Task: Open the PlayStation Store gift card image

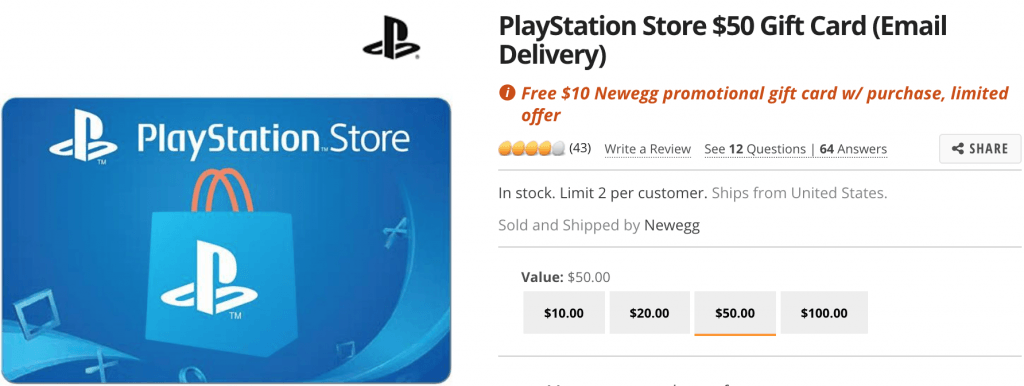Action: click(226, 240)
